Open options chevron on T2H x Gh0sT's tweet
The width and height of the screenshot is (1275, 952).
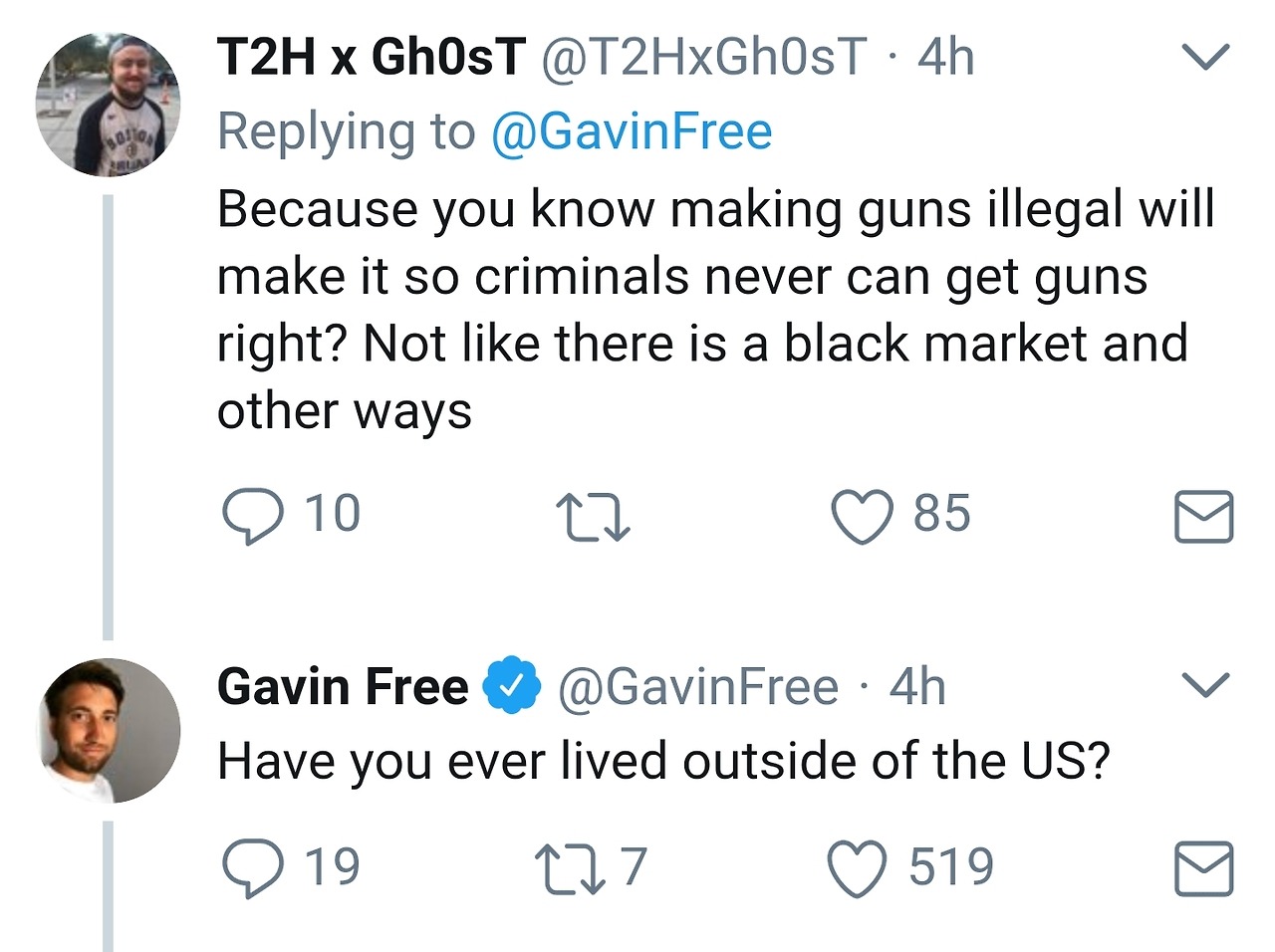pyautogui.click(x=1205, y=57)
